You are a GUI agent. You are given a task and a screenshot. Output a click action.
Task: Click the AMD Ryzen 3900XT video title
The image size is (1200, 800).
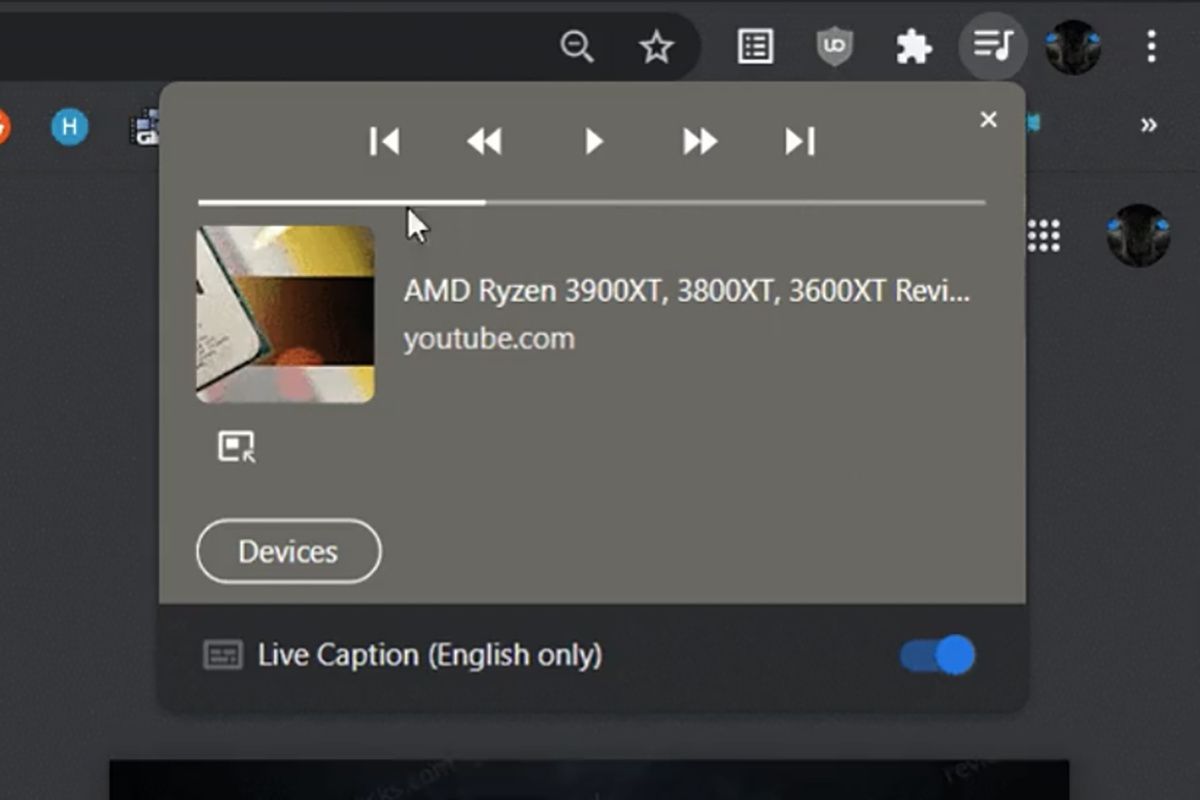coord(687,291)
